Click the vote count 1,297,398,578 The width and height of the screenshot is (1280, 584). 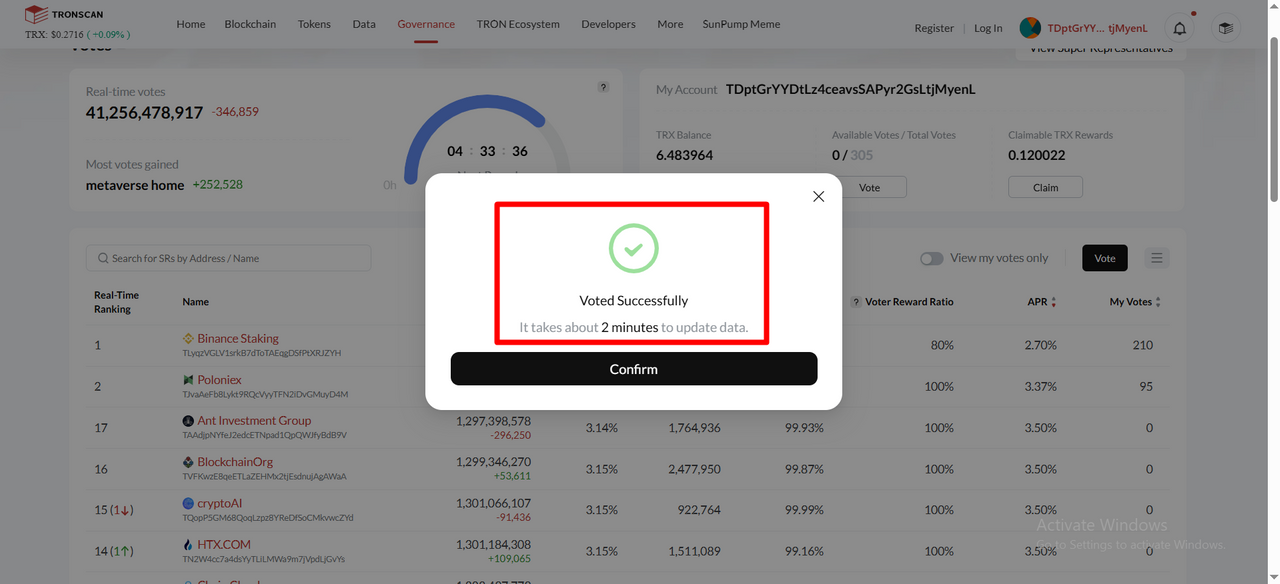pos(493,421)
